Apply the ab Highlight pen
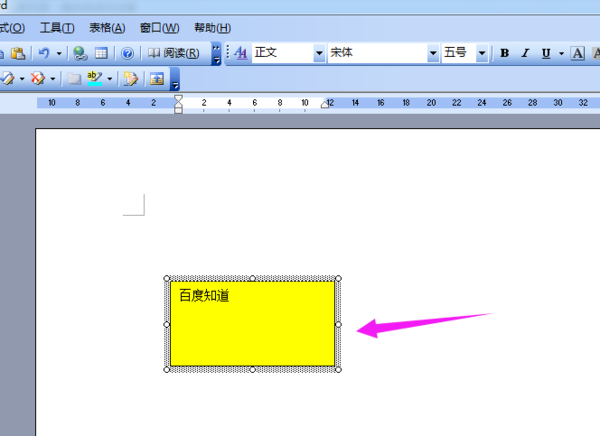This screenshot has height=436, width=600. coord(95,78)
